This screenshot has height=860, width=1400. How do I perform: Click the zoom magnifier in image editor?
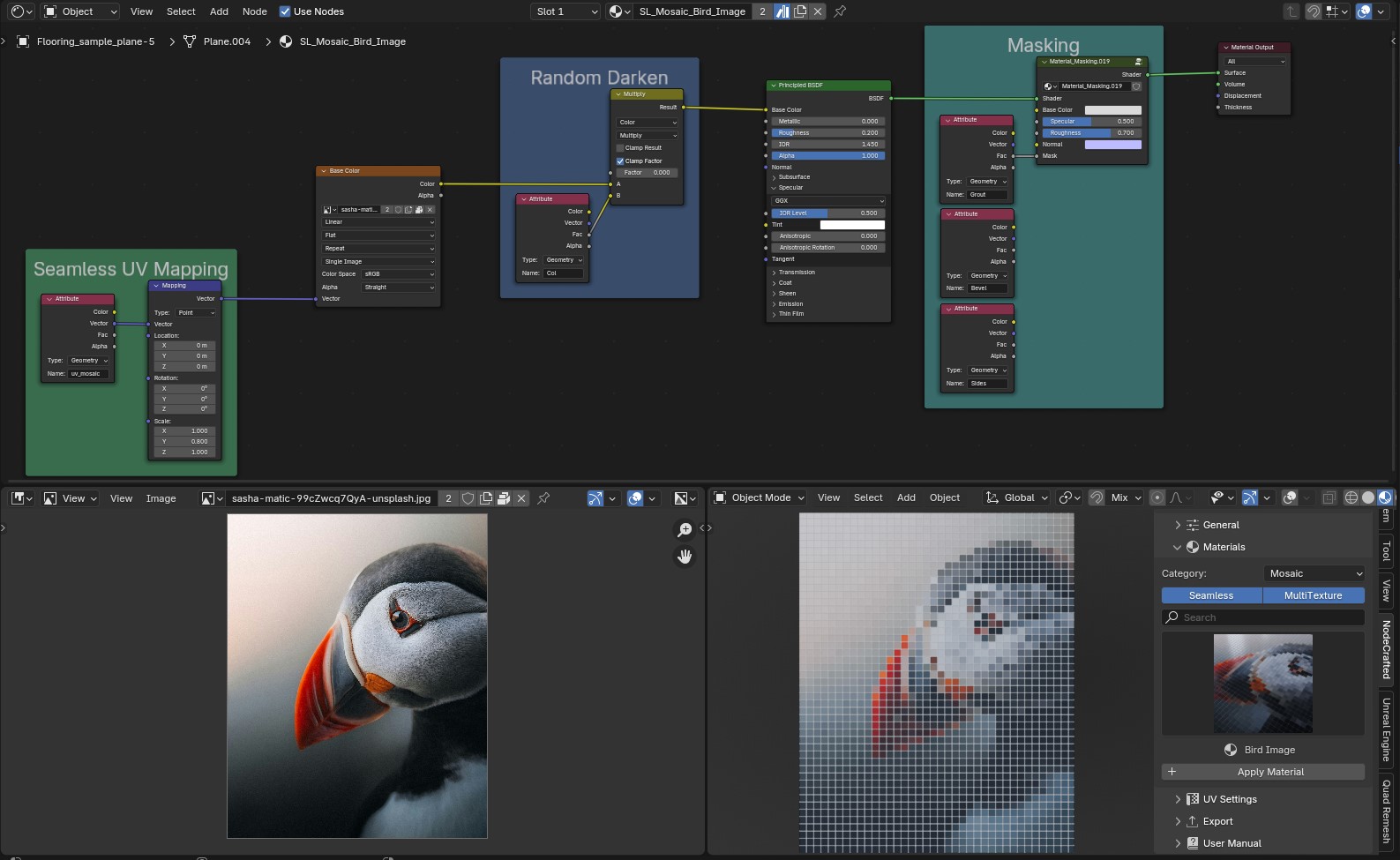(684, 529)
